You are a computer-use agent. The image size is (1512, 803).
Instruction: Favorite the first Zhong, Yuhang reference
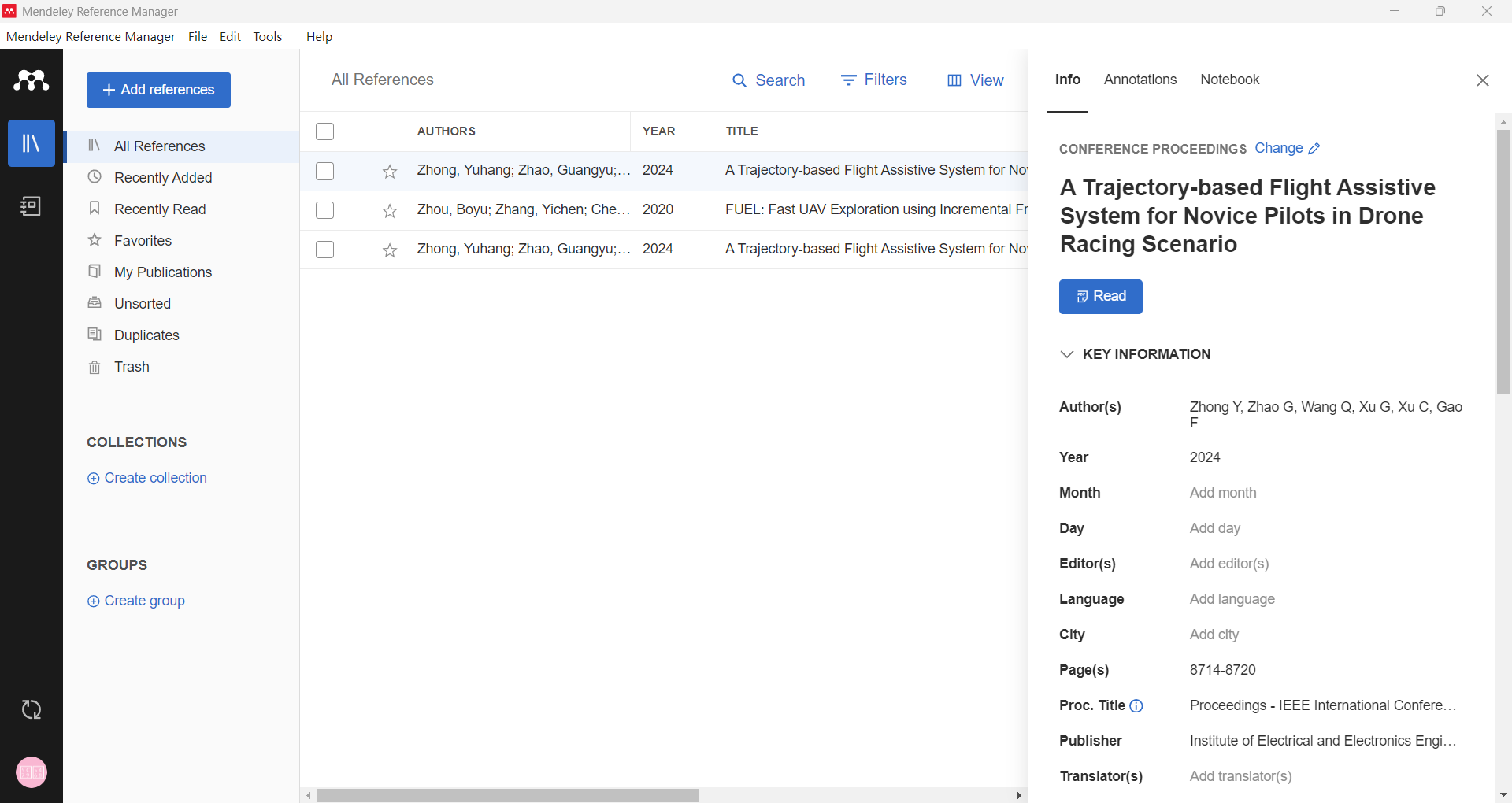point(390,172)
